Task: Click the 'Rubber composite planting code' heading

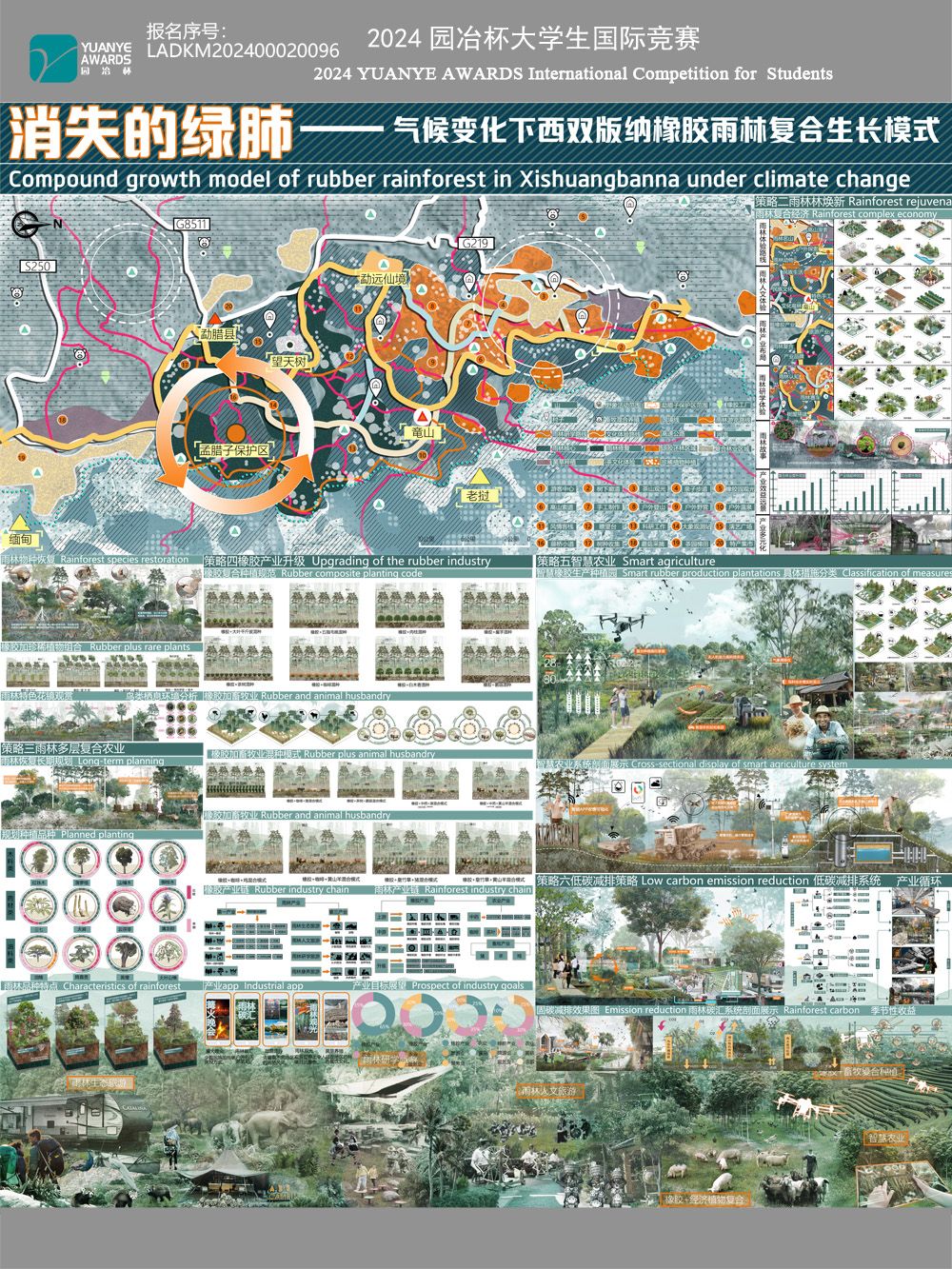Action: coord(352,574)
